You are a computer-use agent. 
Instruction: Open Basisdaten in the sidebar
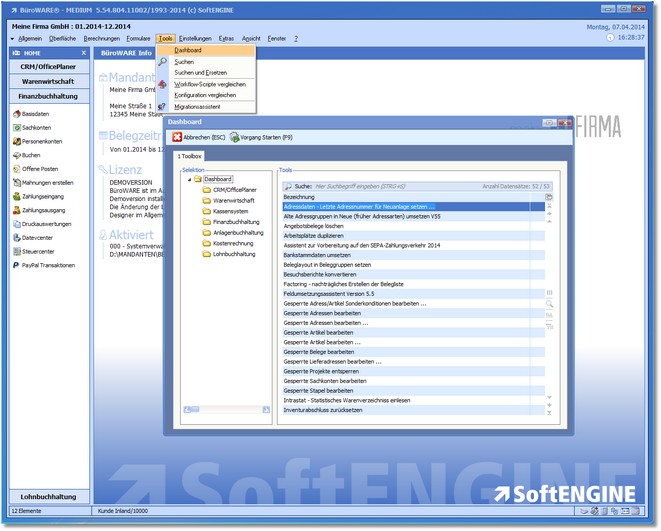36,114
